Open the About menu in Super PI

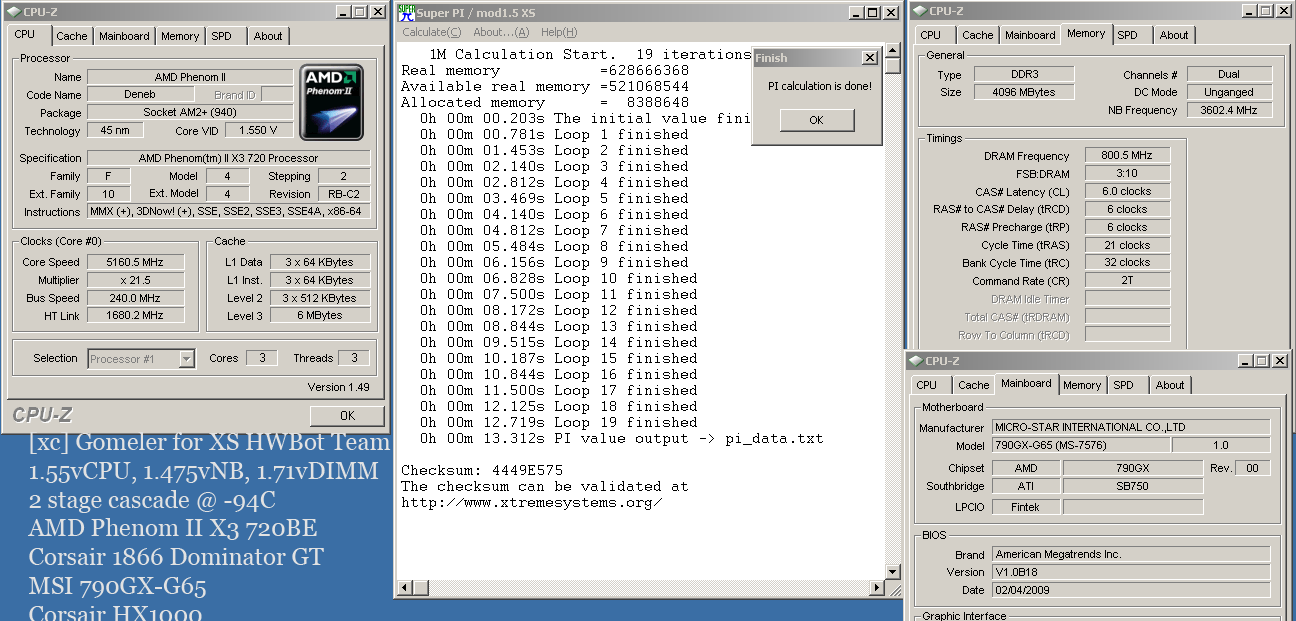(x=501, y=32)
